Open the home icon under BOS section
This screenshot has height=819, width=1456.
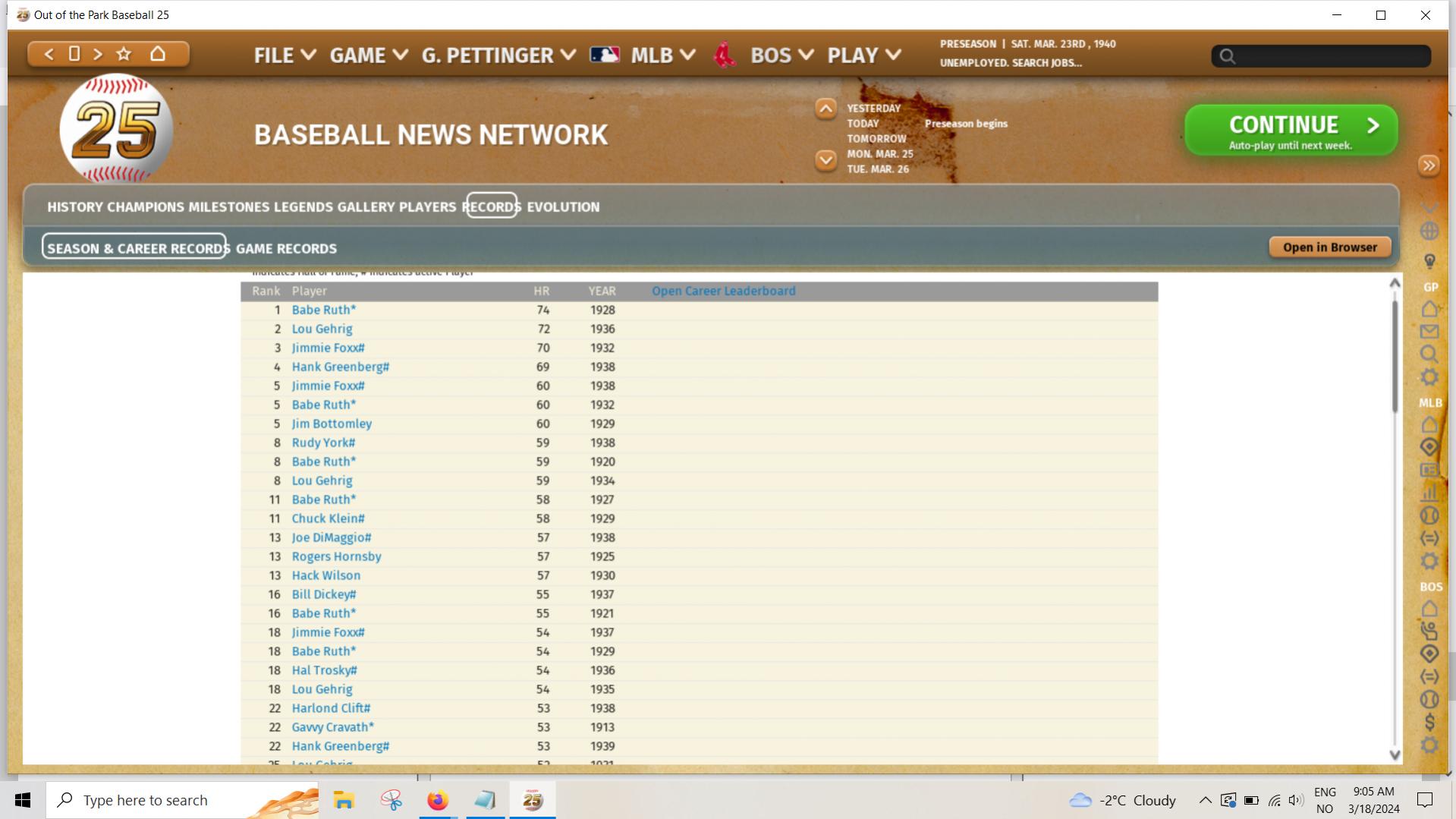(1429, 609)
